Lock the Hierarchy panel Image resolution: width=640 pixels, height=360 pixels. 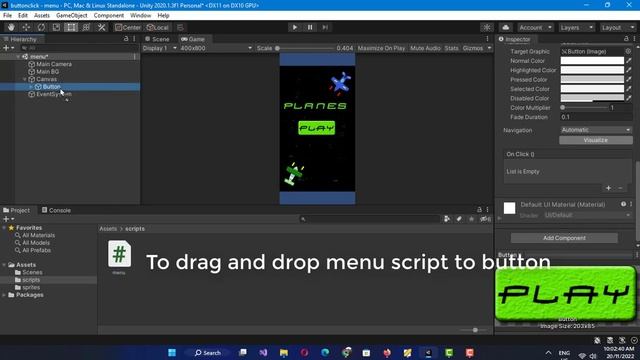(126, 39)
